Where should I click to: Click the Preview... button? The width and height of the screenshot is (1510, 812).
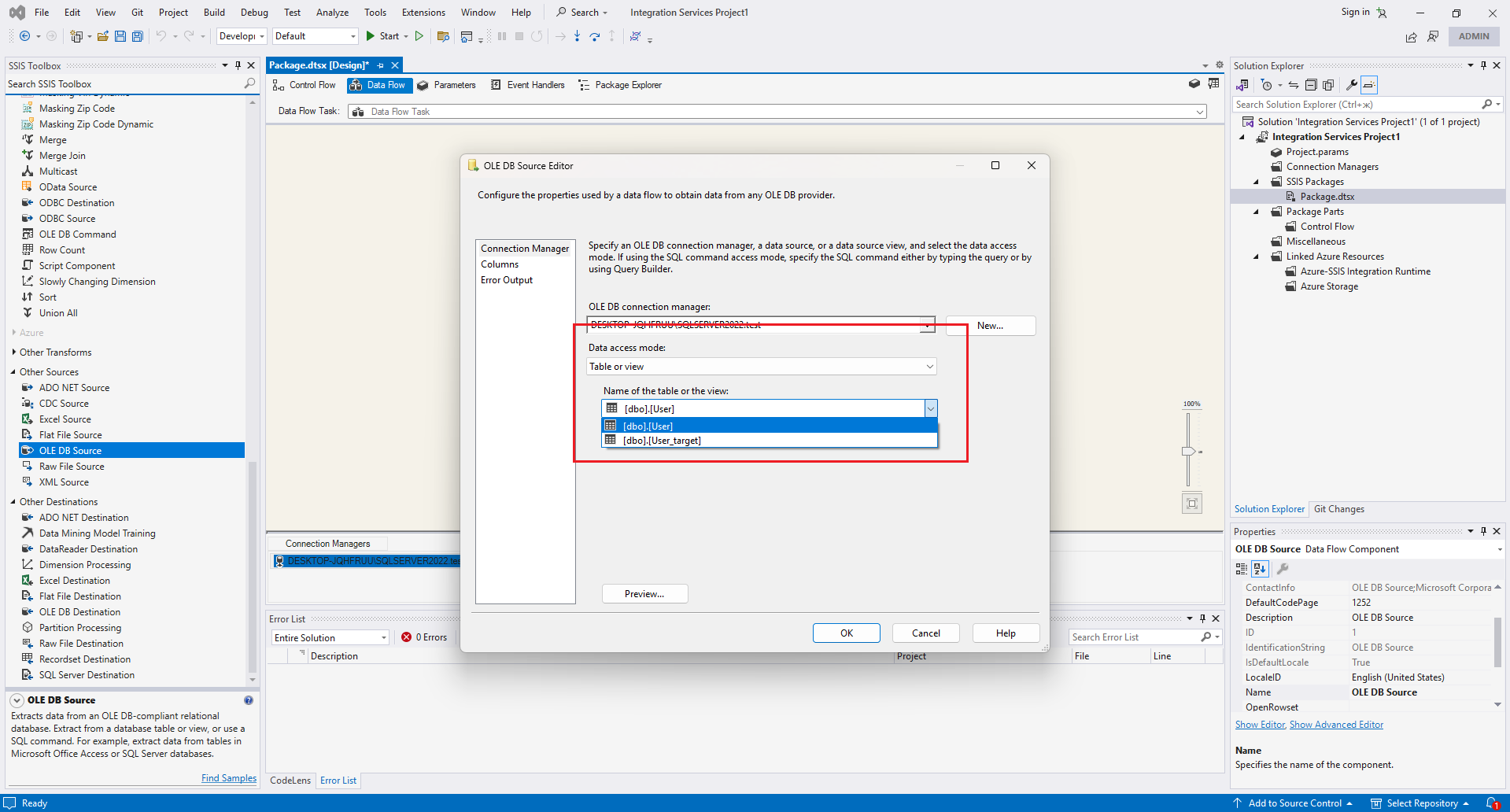tap(644, 594)
